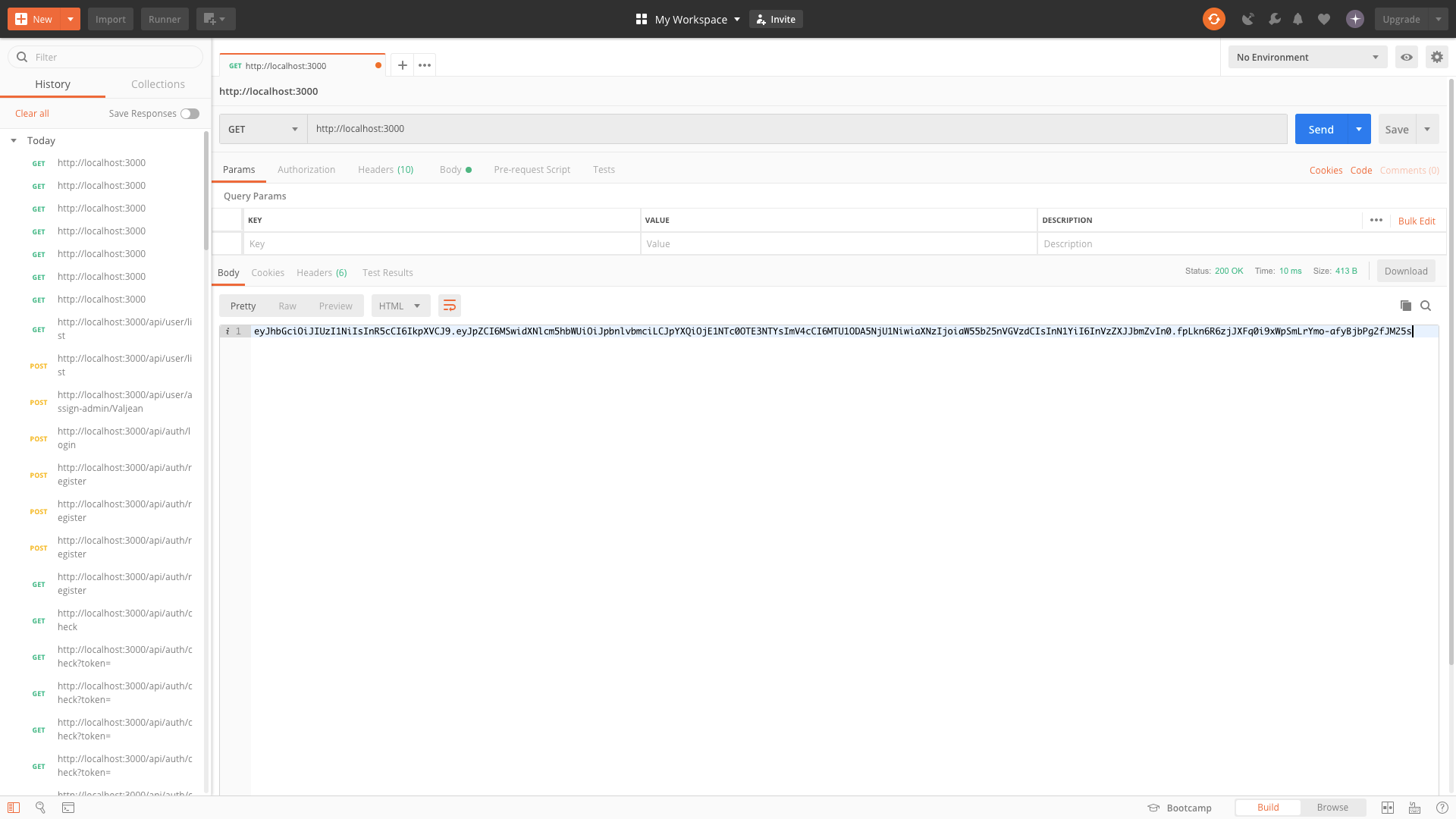This screenshot has width=1456, height=819.
Task: Expand the No Environment dropdown
Action: point(1307,57)
